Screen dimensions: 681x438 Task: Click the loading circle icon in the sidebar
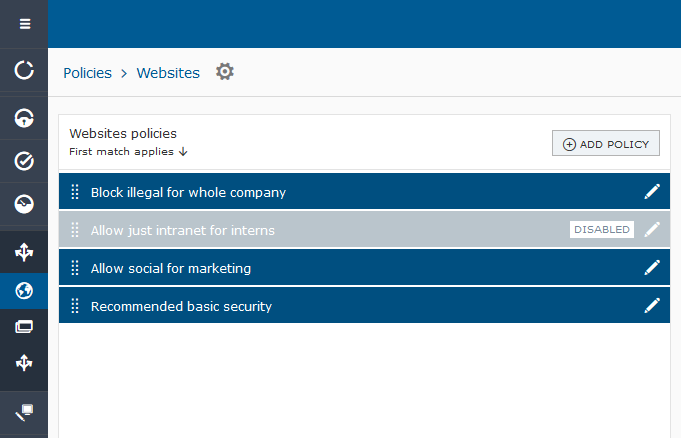pyautogui.click(x=24, y=70)
